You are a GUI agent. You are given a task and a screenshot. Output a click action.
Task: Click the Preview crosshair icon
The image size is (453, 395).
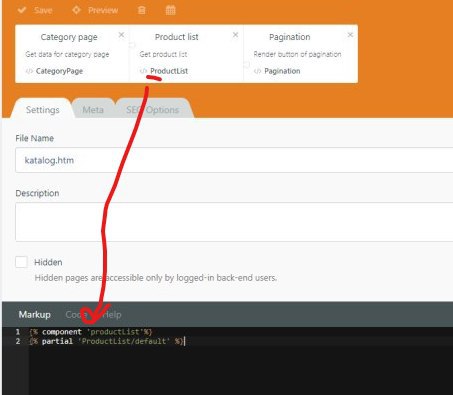tap(76, 10)
